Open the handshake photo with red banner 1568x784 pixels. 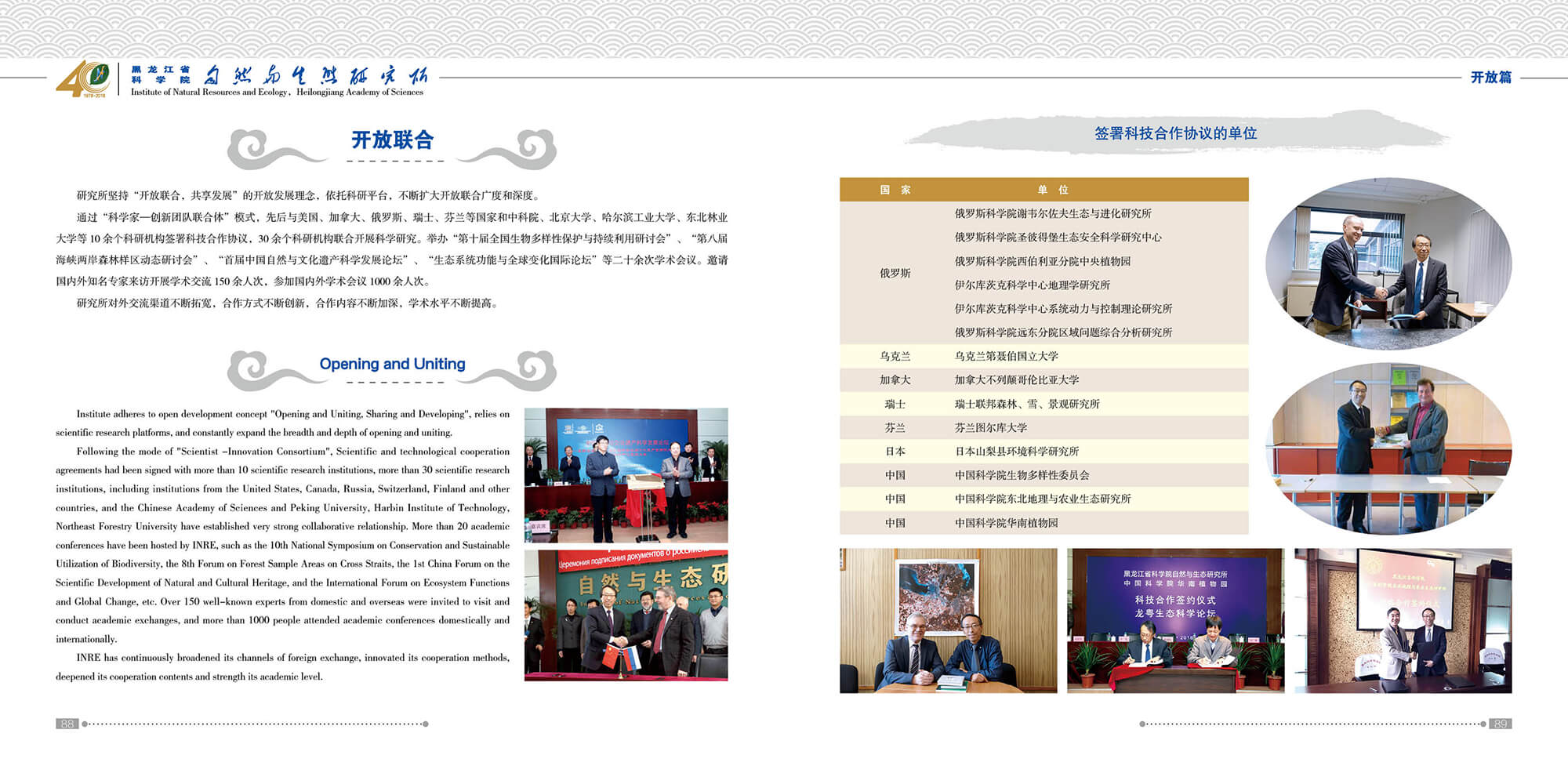click(x=1403, y=621)
